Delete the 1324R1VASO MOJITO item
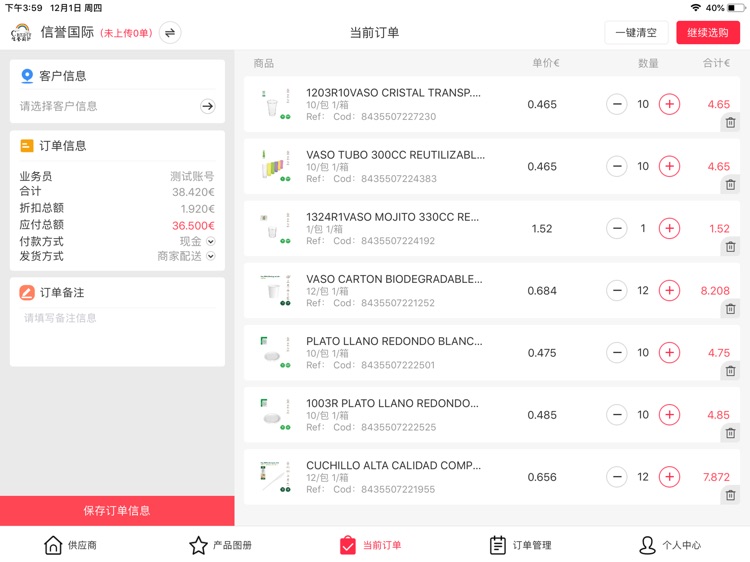Viewport: 750px width, 562px height. (x=730, y=247)
